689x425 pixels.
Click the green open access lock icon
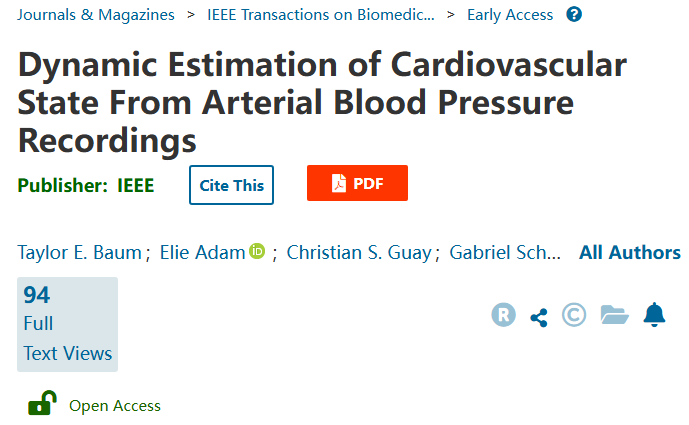click(42, 403)
